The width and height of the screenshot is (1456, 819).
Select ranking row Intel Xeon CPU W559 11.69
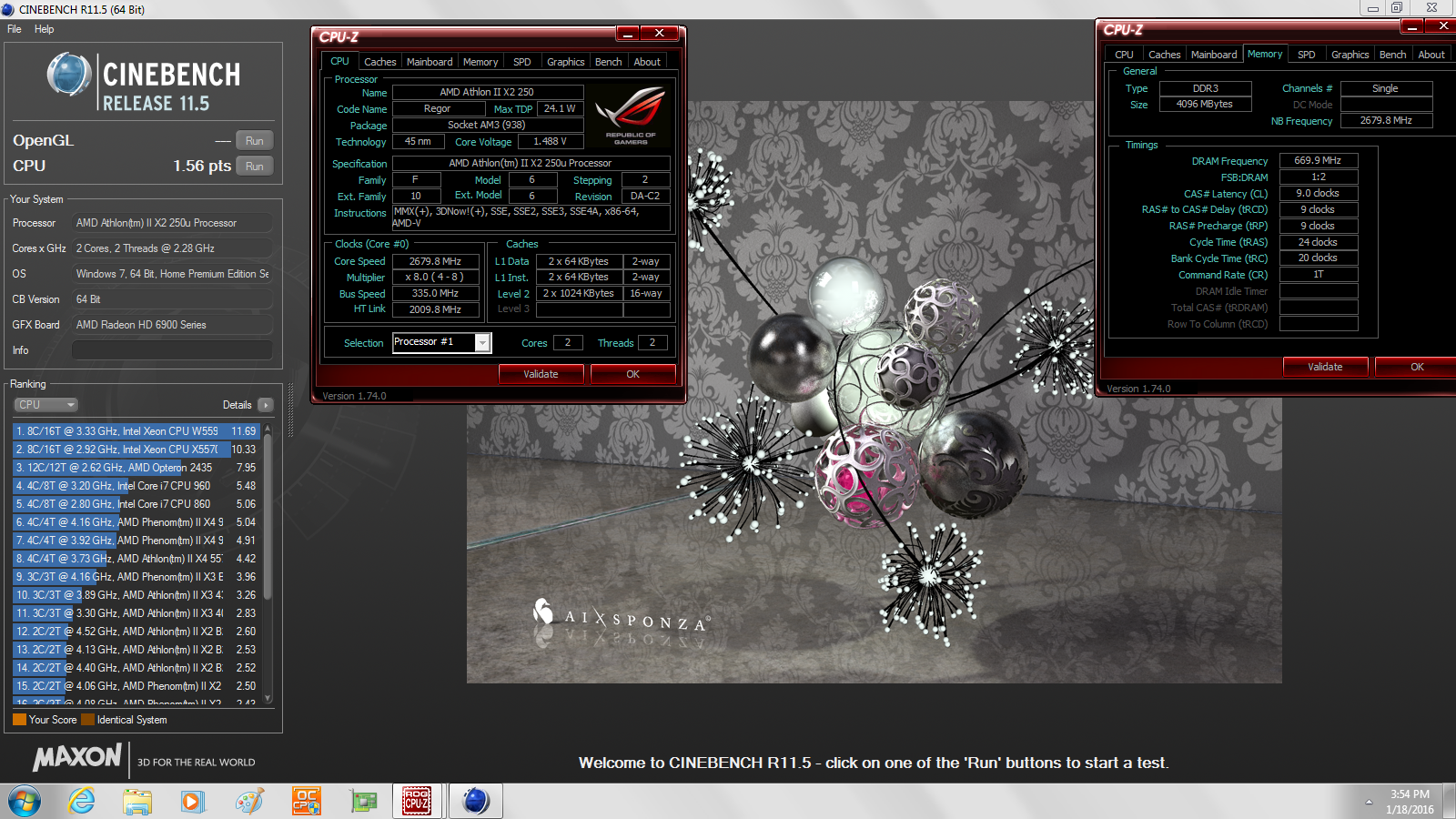pyautogui.click(x=136, y=431)
